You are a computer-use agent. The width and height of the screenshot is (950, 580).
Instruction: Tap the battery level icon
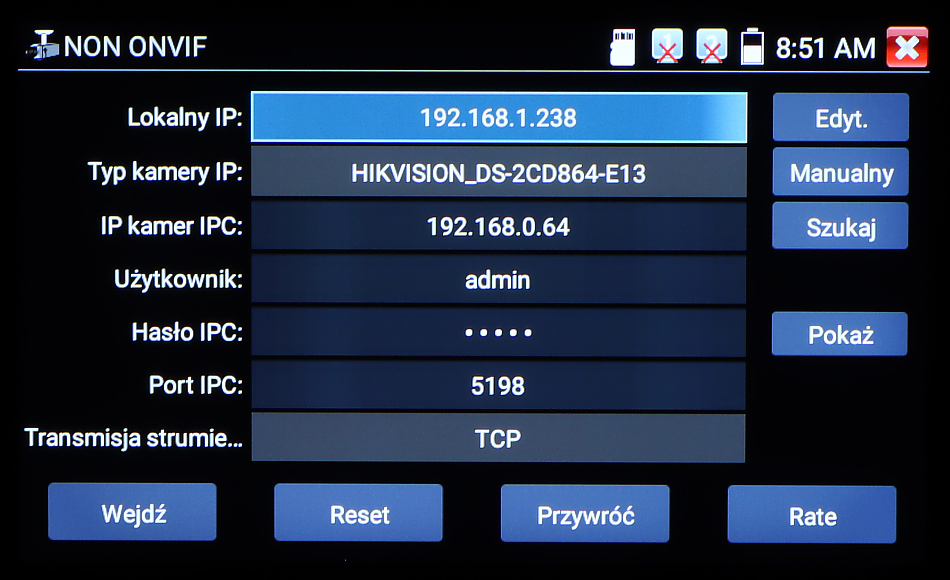751,47
